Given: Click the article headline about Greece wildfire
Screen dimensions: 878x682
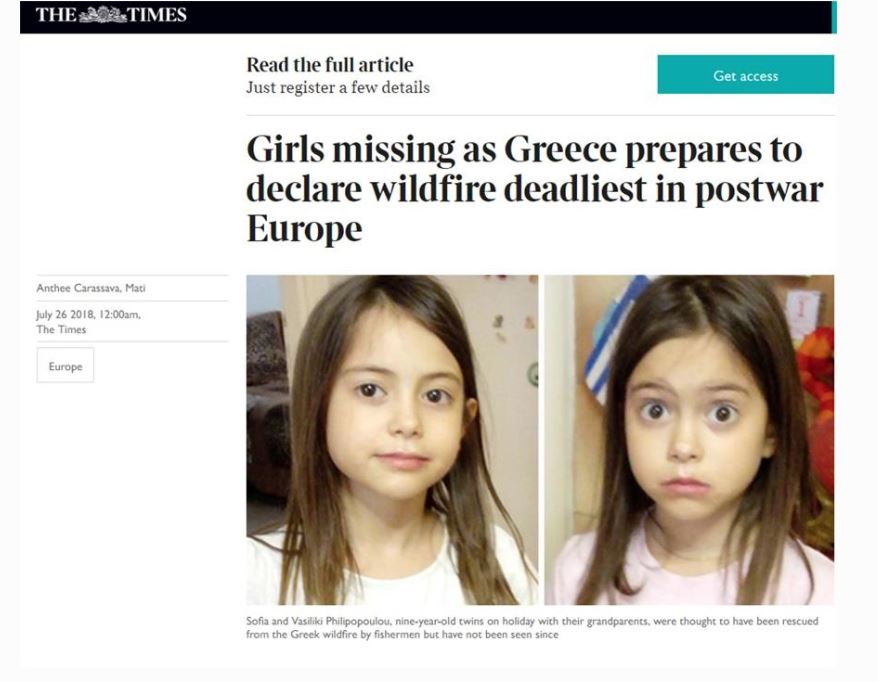Looking at the screenshot, I should [x=535, y=189].
